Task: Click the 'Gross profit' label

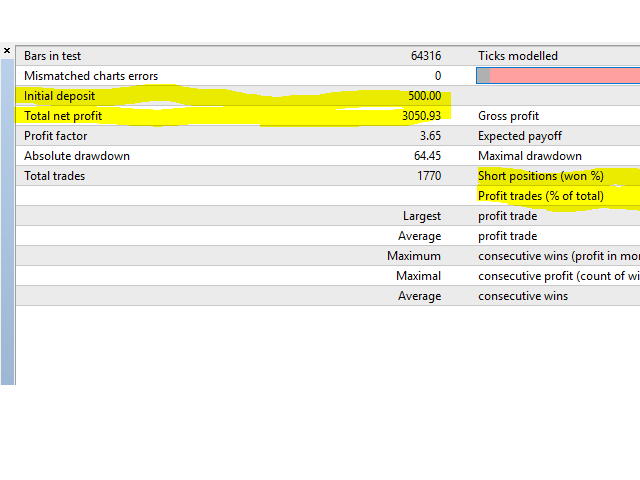Action: pyautogui.click(x=508, y=116)
